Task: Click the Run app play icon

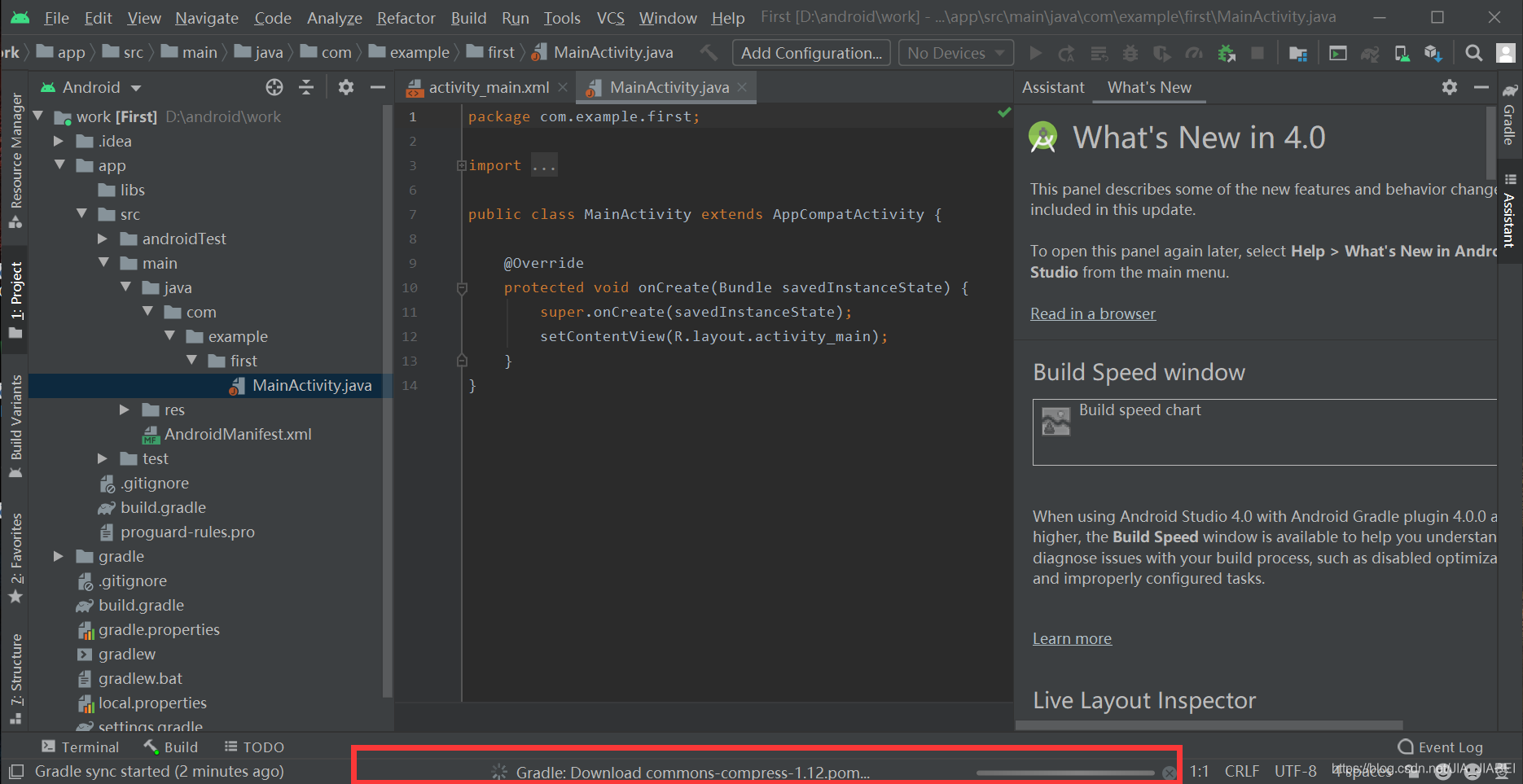Action: 1035,53
